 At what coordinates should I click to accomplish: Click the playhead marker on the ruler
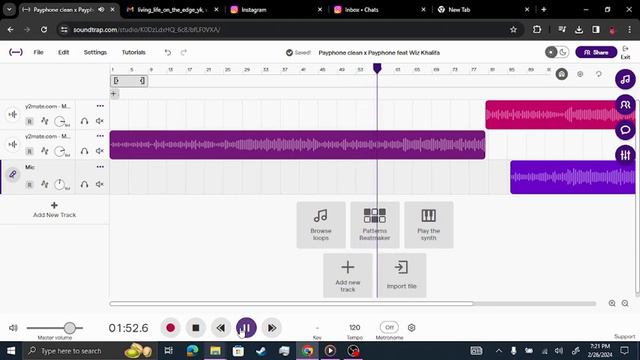tap(377, 69)
